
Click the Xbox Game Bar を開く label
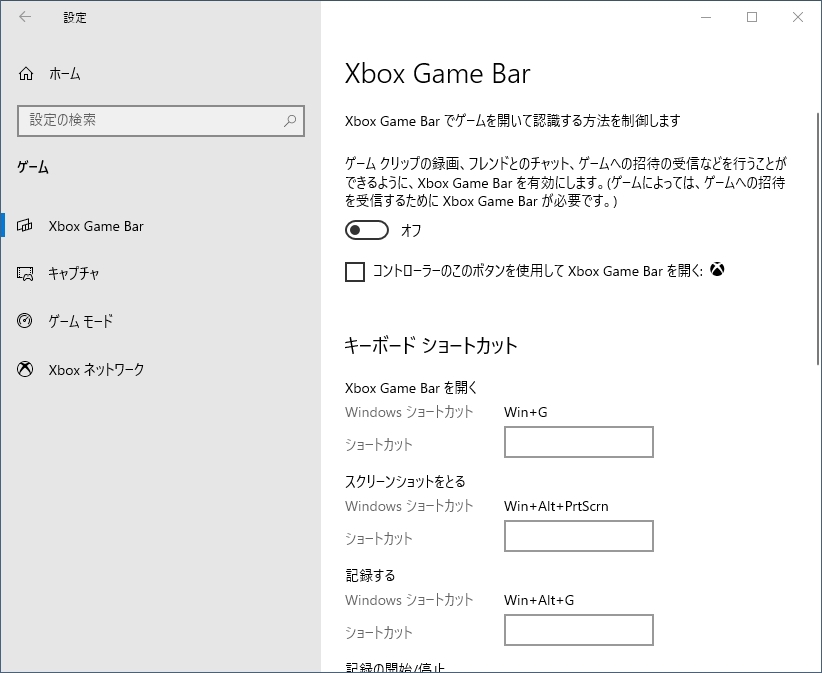[x=411, y=388]
